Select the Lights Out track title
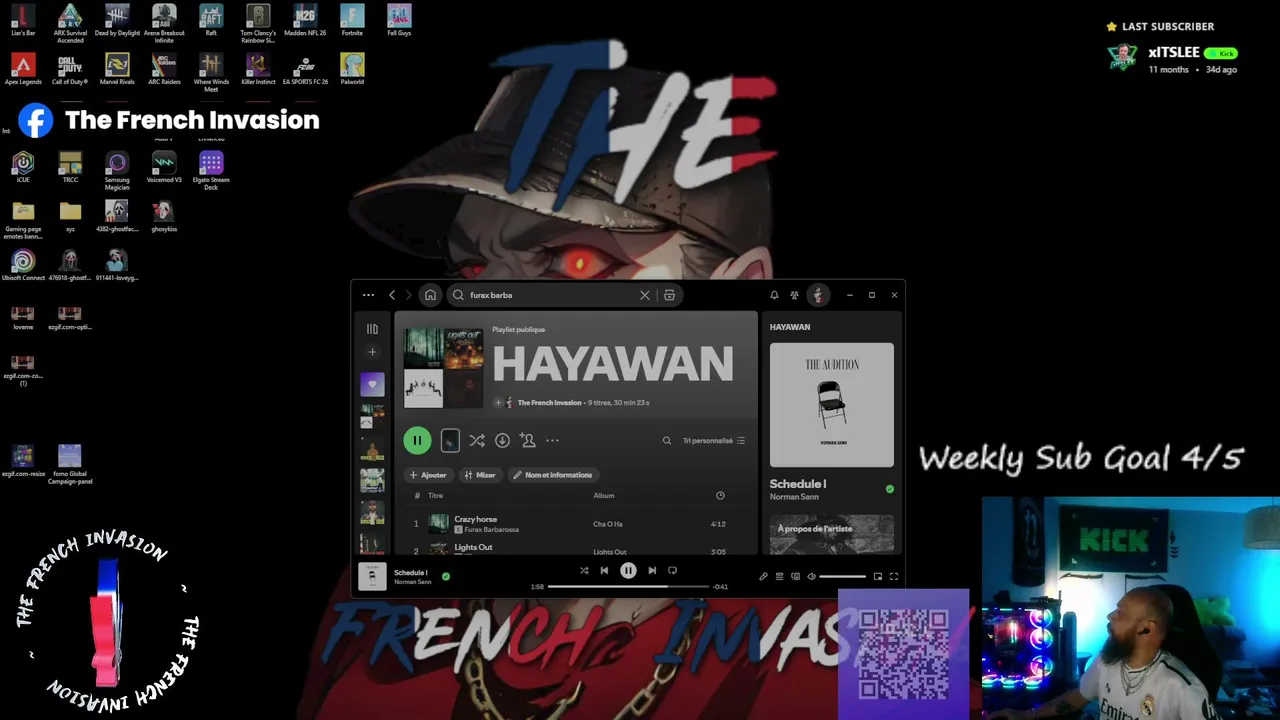Screen dimensions: 1280x720 (473, 547)
